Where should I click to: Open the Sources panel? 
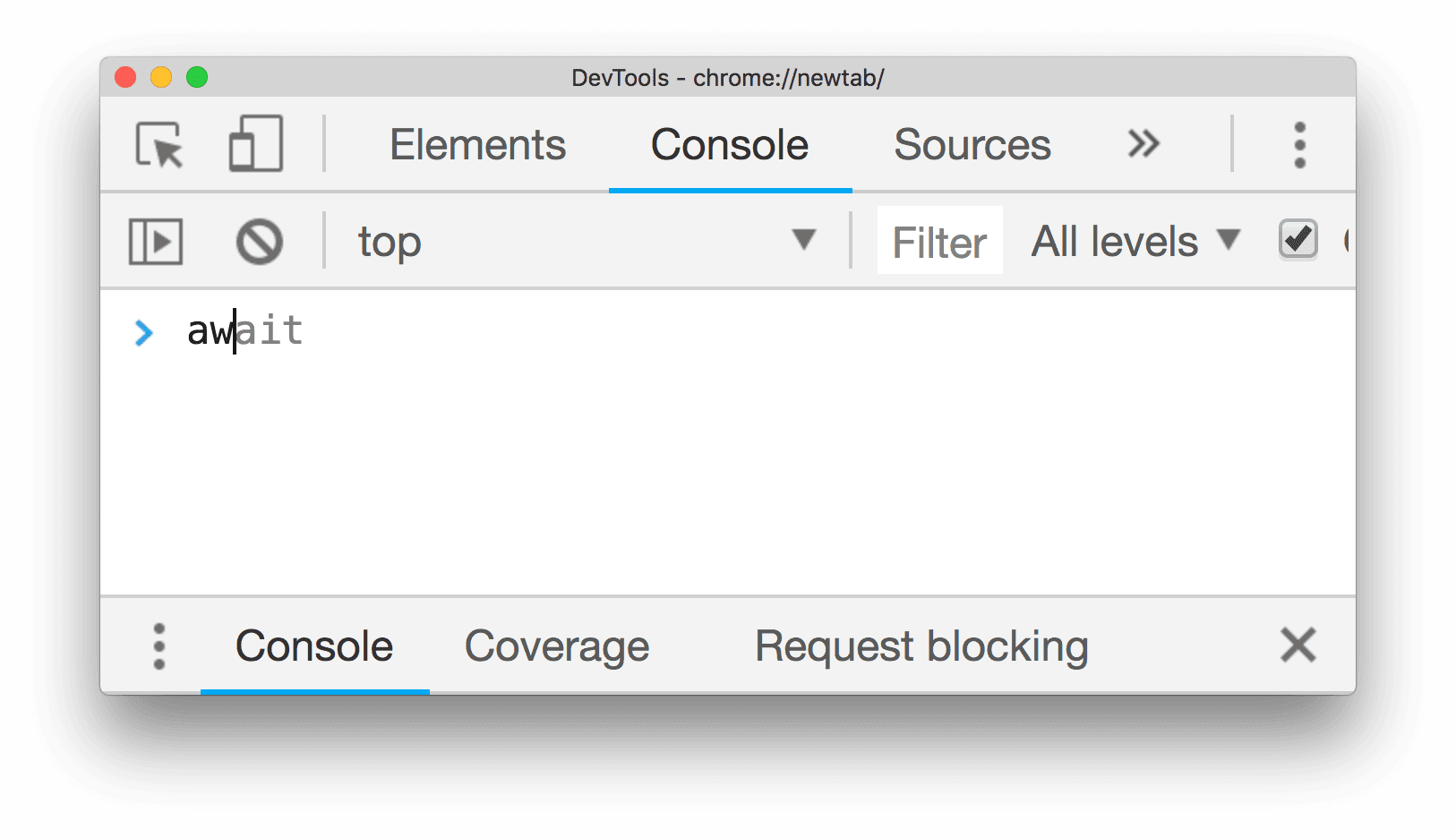point(972,144)
